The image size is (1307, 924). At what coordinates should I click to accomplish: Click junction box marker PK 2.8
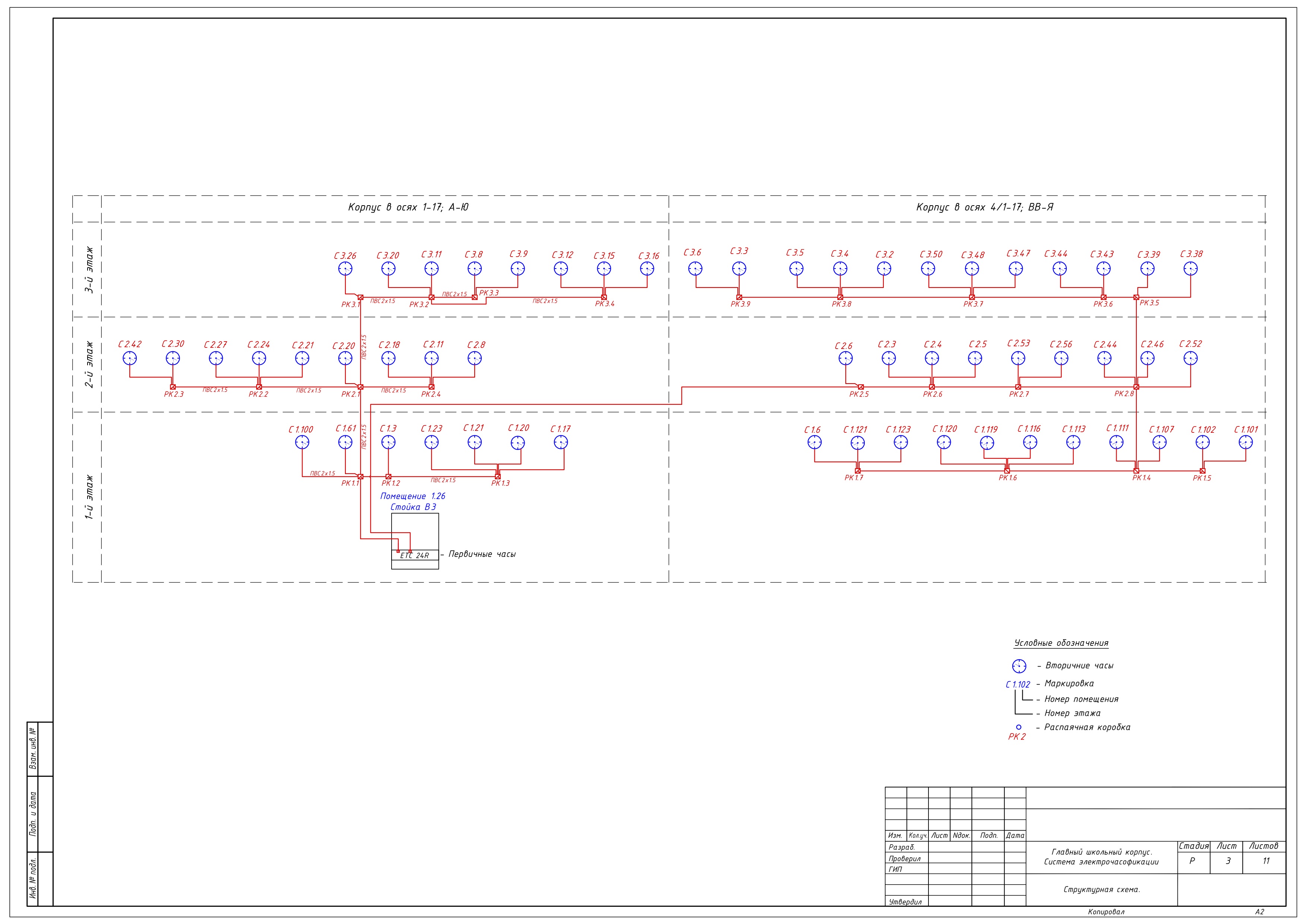1136,387
